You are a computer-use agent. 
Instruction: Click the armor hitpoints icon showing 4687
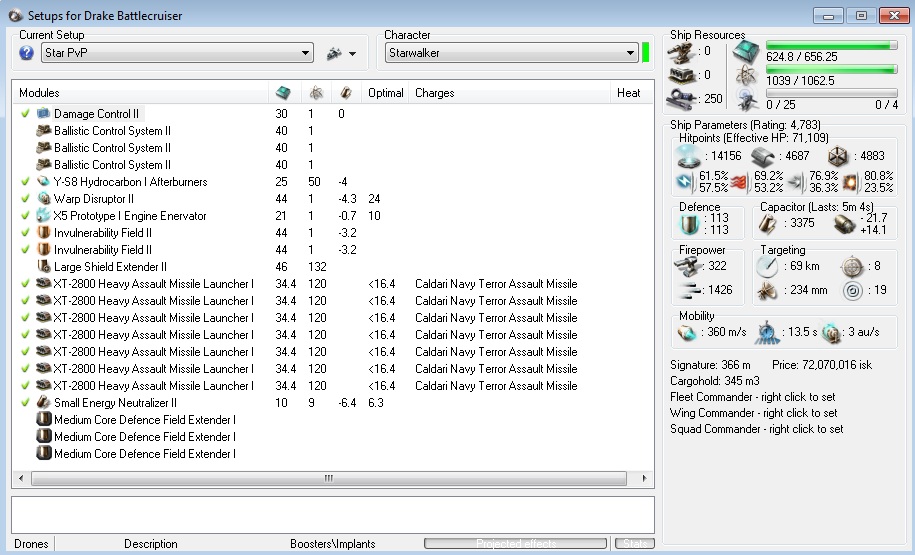tap(763, 156)
